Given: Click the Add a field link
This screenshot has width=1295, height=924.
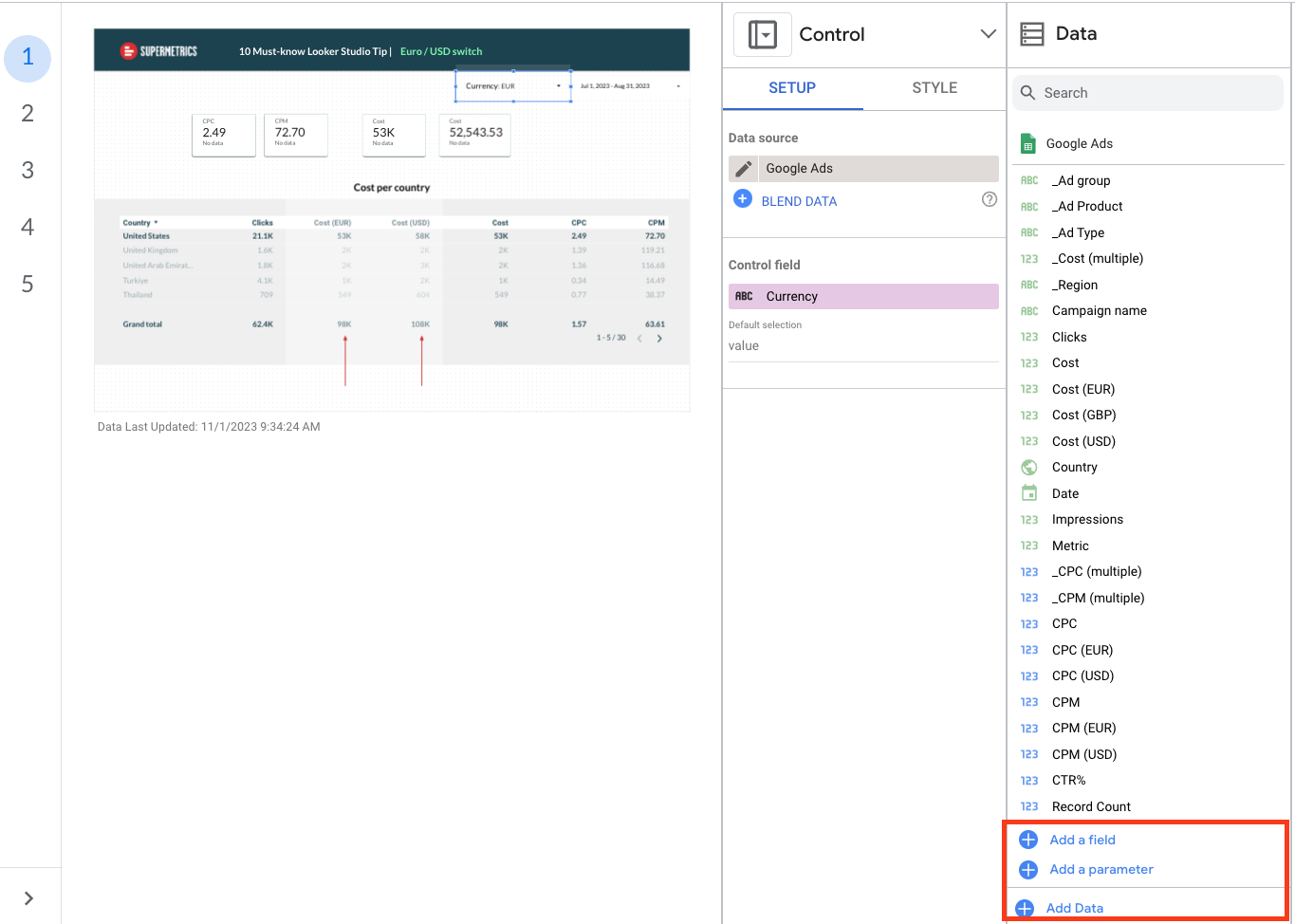Looking at the screenshot, I should click(1082, 840).
